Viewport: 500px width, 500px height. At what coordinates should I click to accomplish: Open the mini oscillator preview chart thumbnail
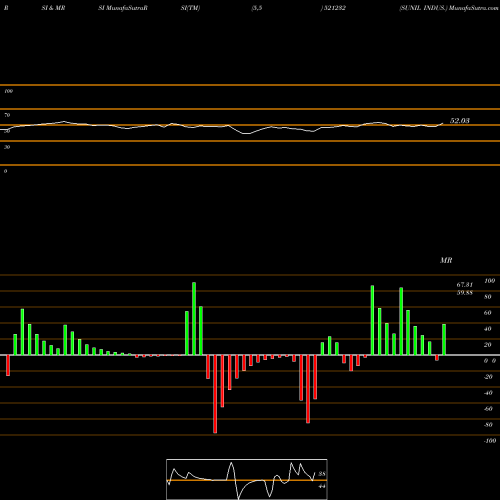[x=247, y=479]
